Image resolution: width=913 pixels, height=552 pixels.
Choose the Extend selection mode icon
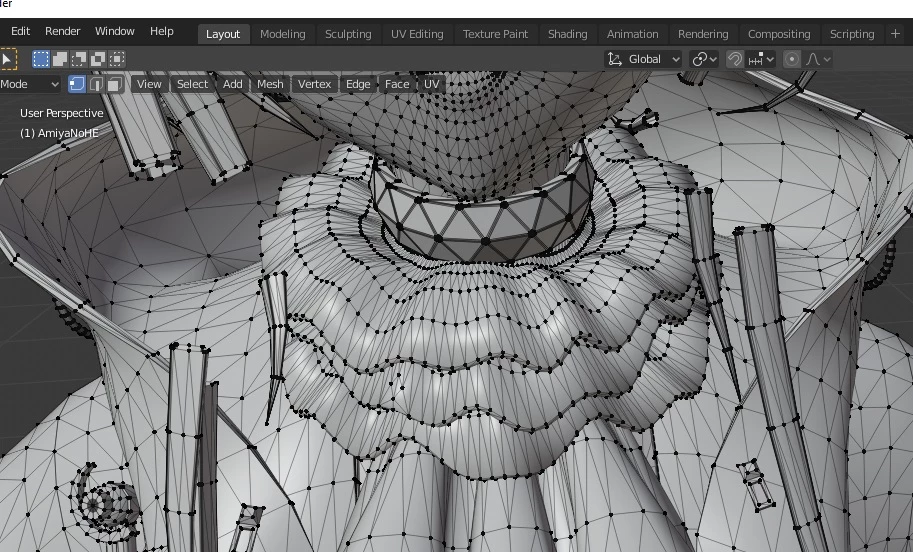60,59
